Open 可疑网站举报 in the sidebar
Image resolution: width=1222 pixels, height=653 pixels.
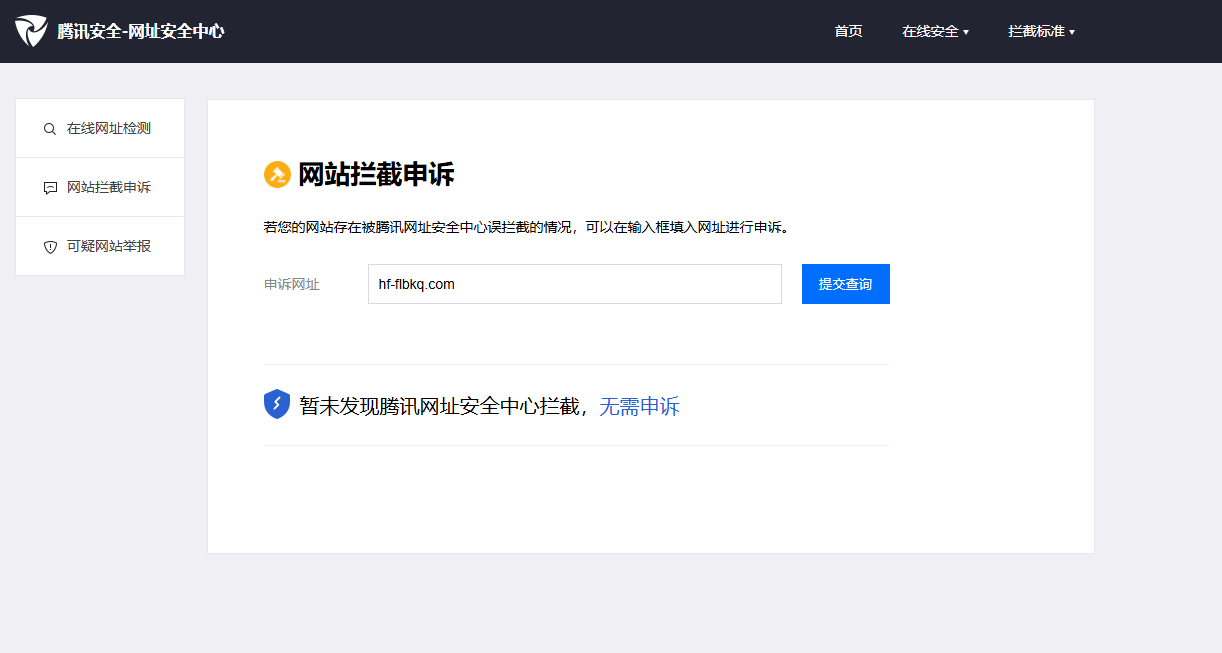point(100,246)
